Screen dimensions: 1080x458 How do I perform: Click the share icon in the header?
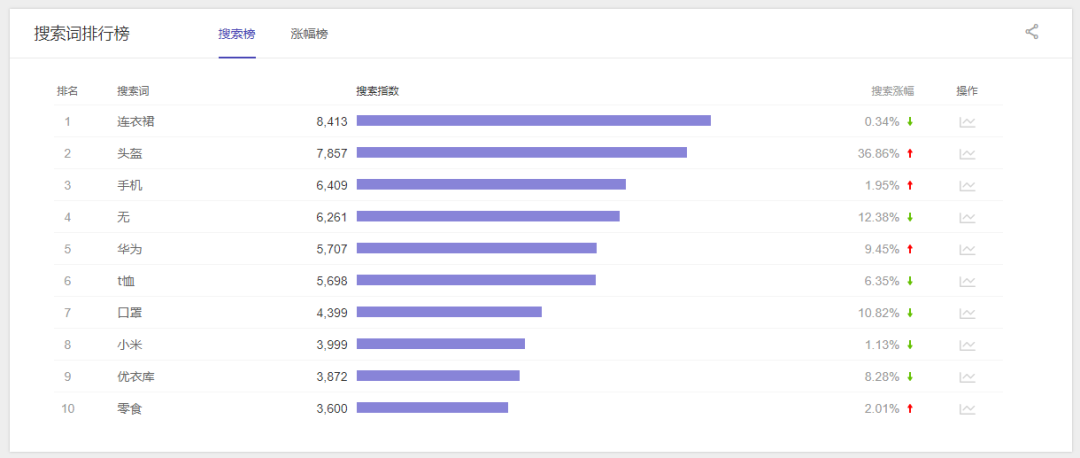1032,32
